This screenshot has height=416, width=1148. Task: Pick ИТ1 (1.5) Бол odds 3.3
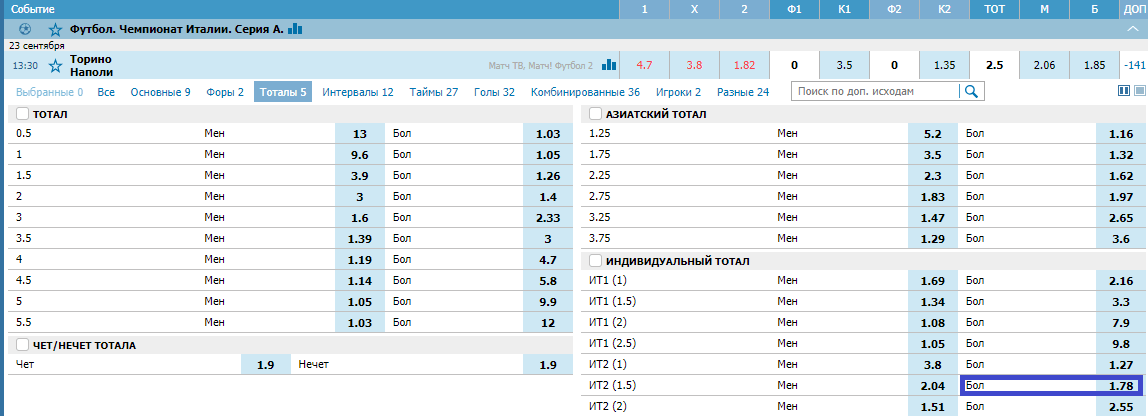tap(1122, 302)
